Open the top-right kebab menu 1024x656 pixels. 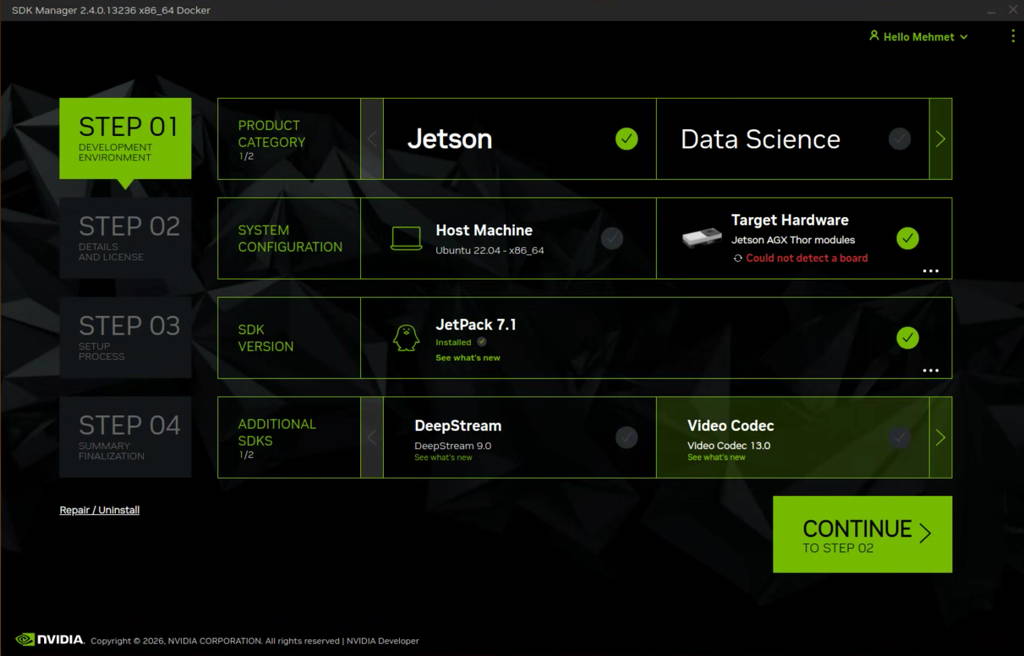[1012, 36]
